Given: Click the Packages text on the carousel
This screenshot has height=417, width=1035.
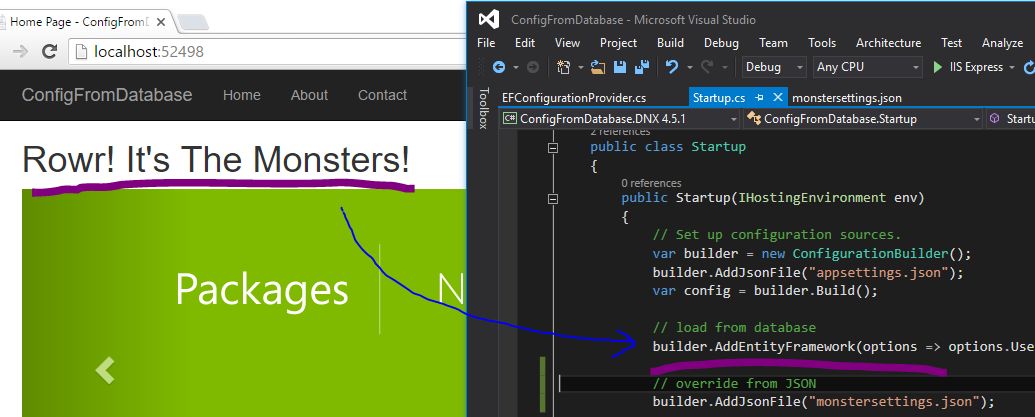Looking at the screenshot, I should [x=261, y=289].
